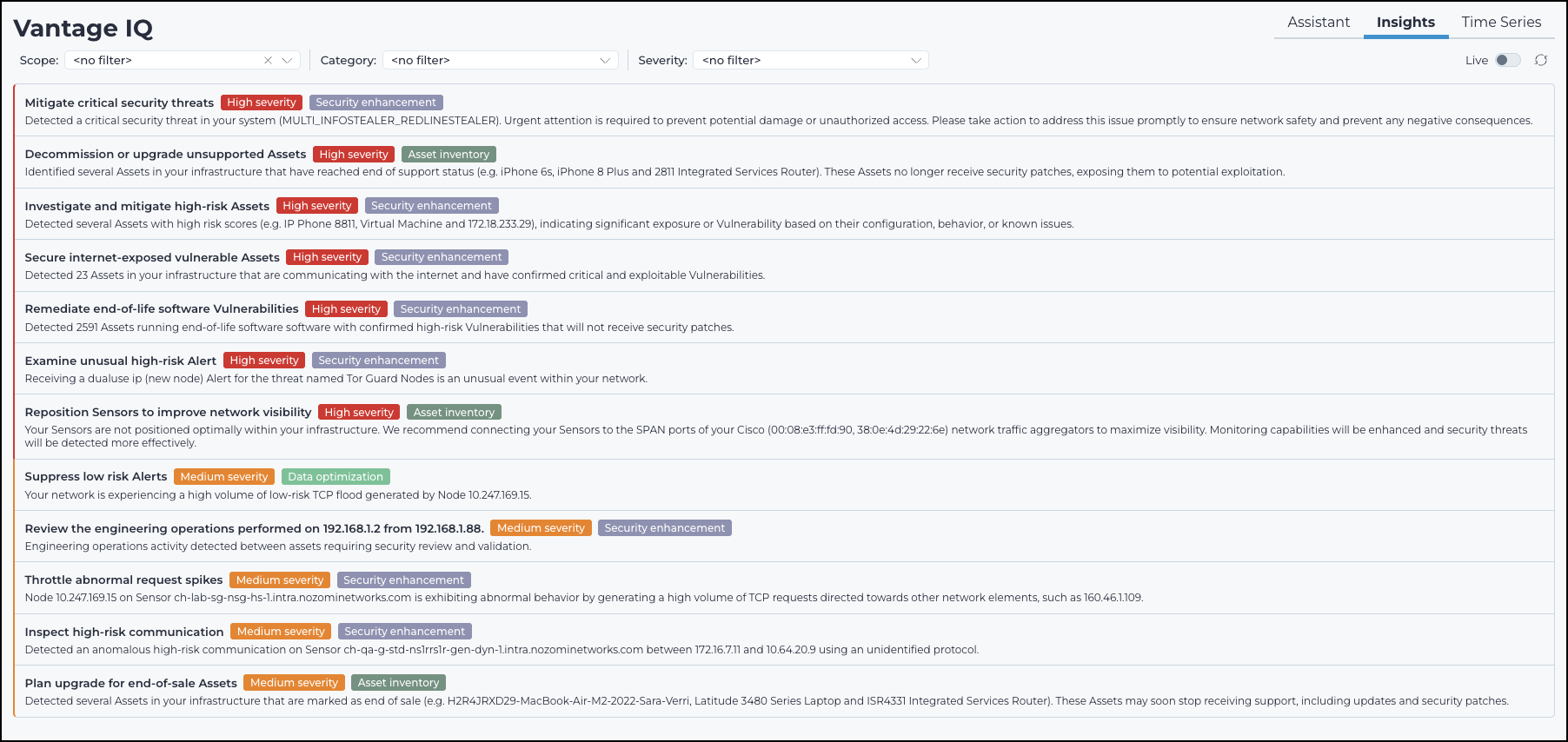1568x742 pixels.
Task: Open 'Decommission or upgrade unsupported Assets' insight
Action: pyautogui.click(x=165, y=155)
